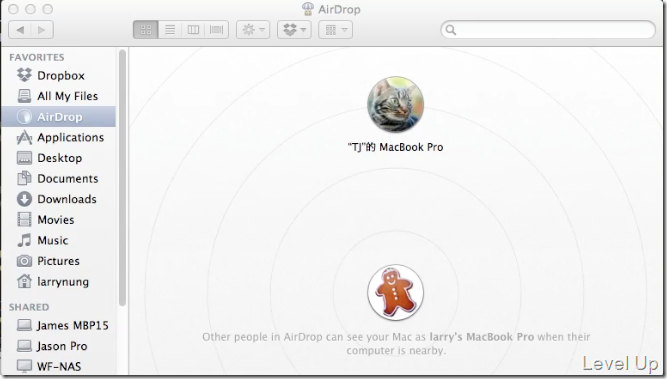Click the AirDrop parachute icon in title bar
The width and height of the screenshot is (667, 379).
click(x=308, y=9)
